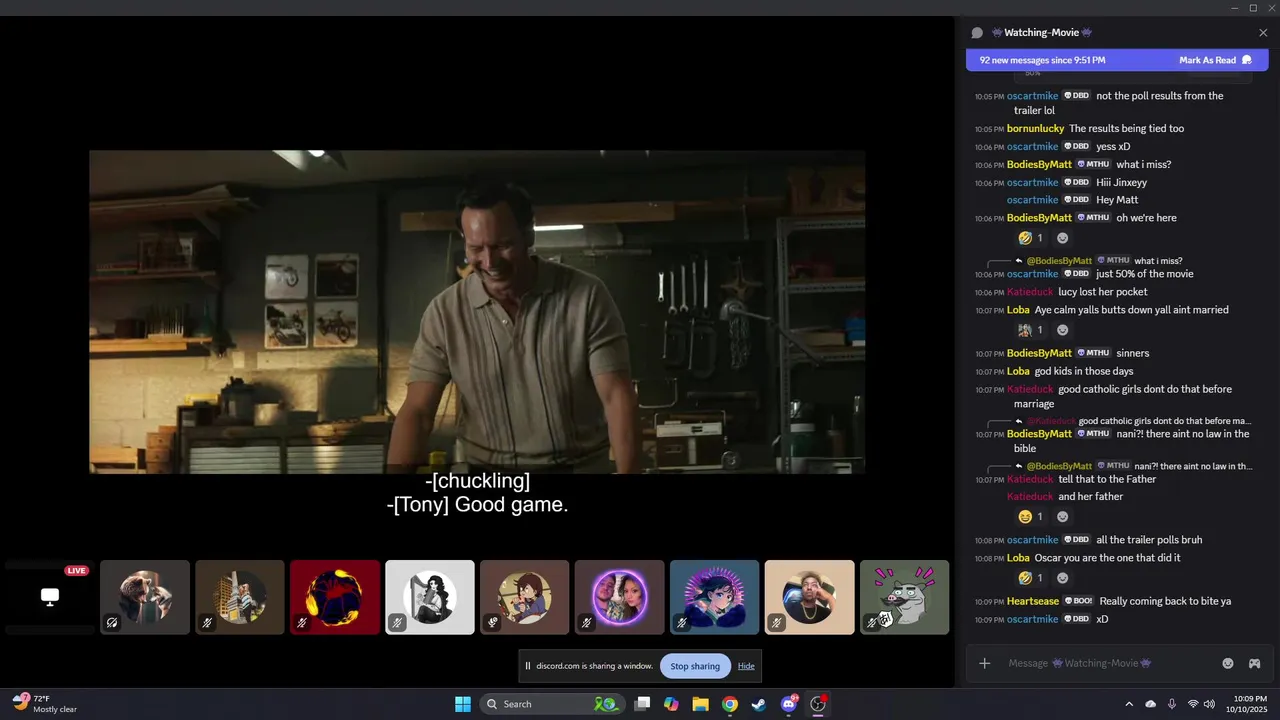
Task: Jump to the replied "what i miss?" message preview
Action: 1158,261
